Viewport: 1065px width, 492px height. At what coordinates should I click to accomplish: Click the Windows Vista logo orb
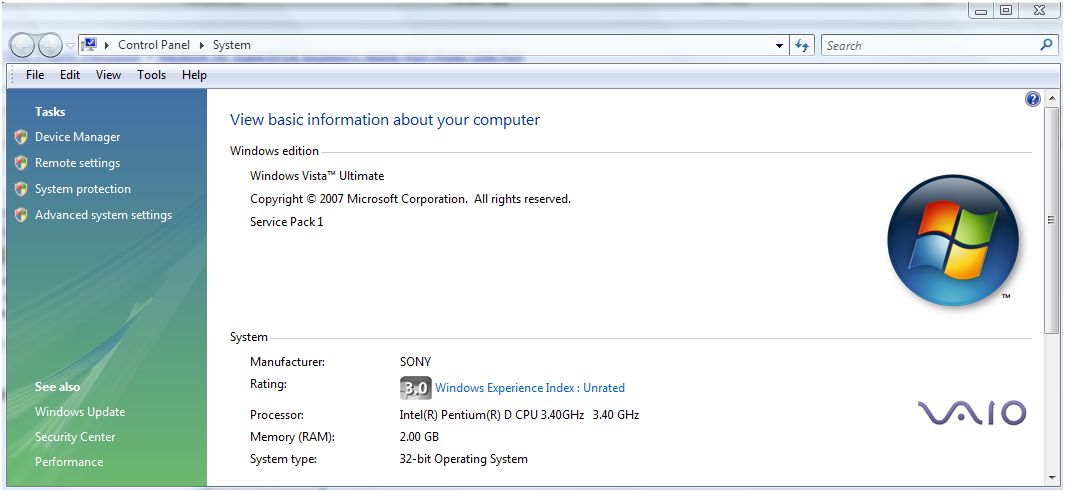coord(953,240)
